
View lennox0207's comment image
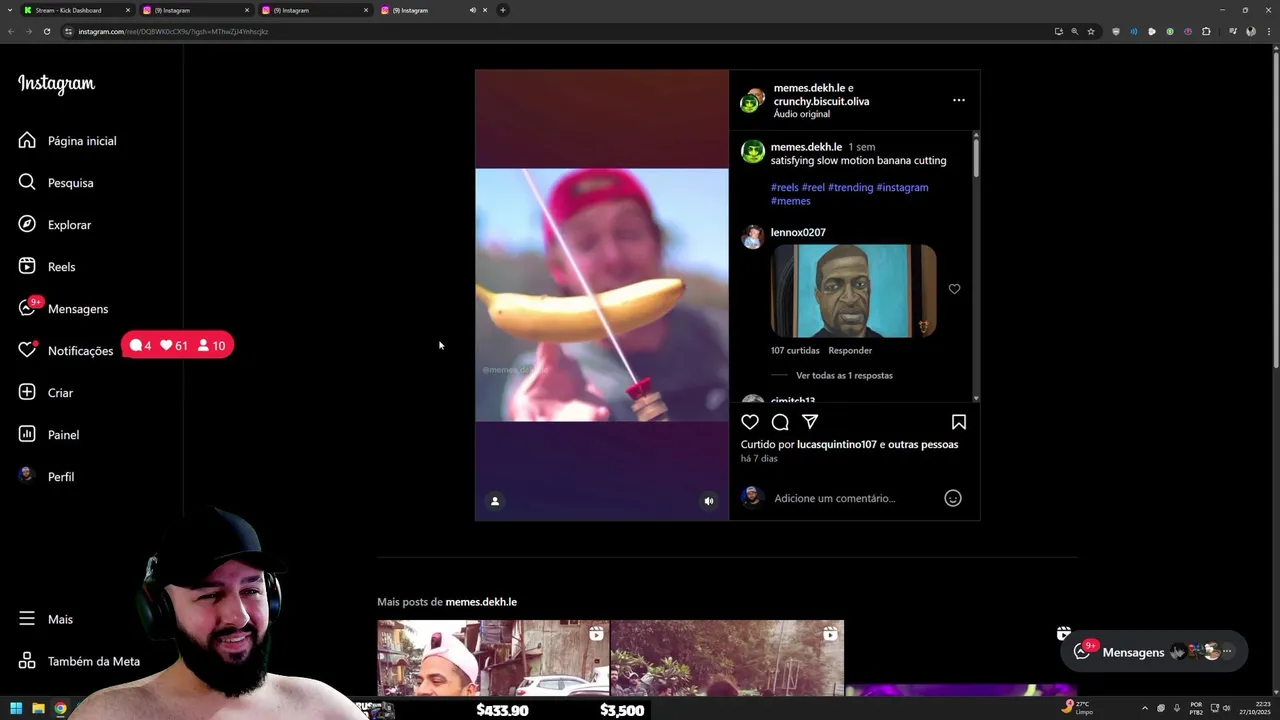(853, 290)
